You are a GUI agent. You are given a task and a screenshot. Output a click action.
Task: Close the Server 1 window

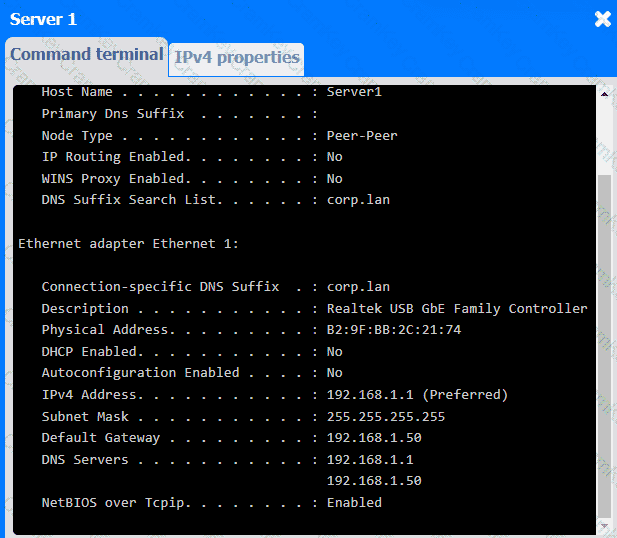coord(602,19)
